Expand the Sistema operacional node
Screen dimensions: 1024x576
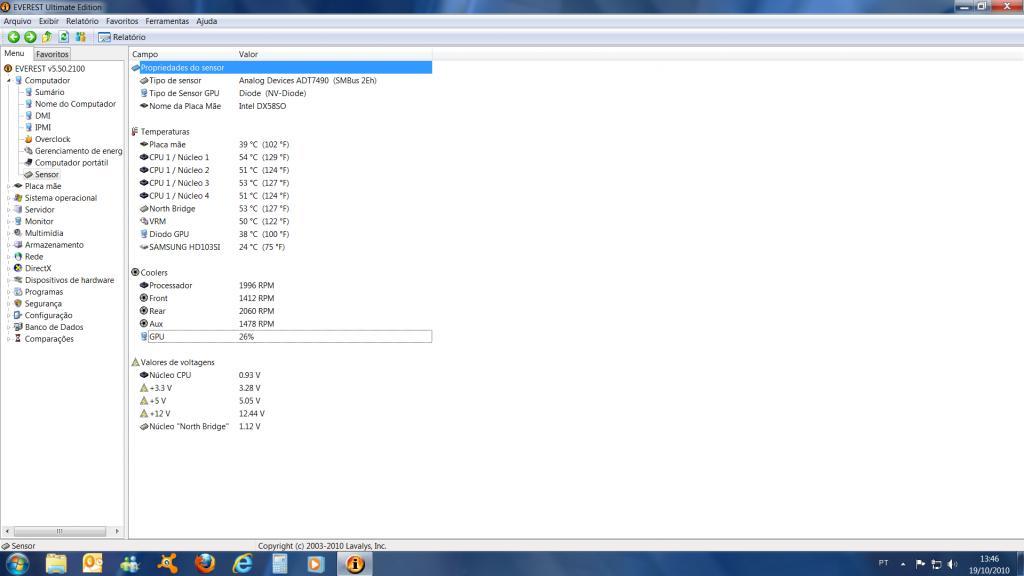pyautogui.click(x=8, y=198)
